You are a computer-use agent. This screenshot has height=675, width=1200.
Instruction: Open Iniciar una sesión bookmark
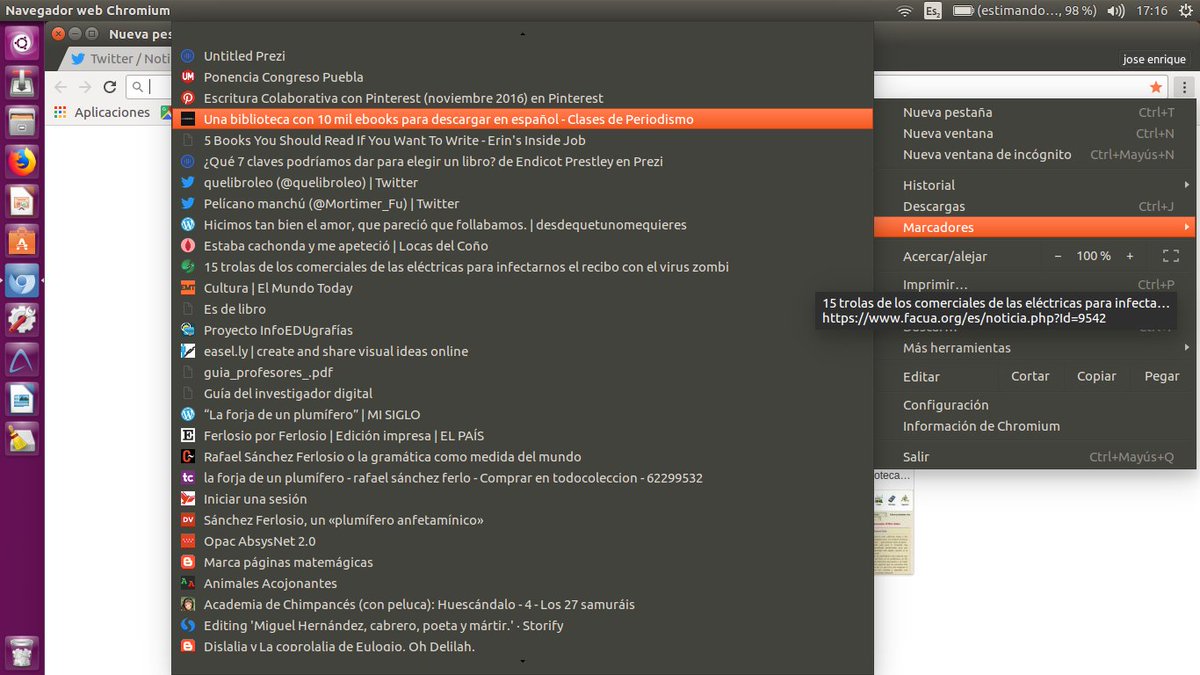tap(522, 499)
